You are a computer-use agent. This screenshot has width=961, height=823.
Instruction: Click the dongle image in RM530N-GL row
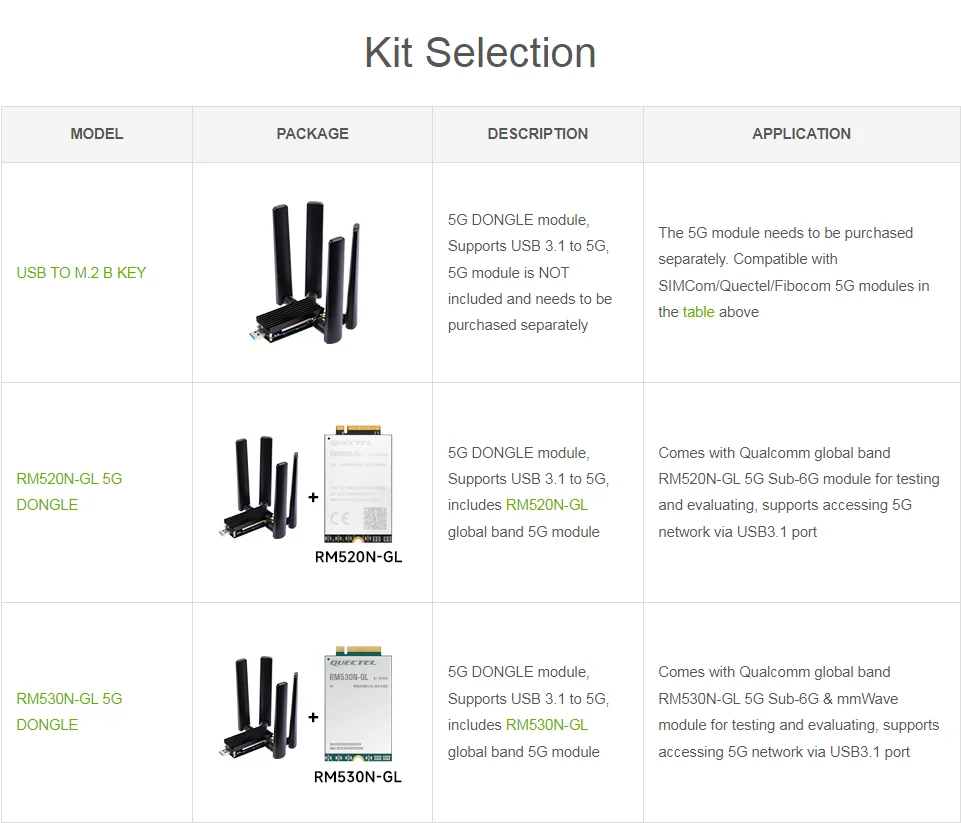click(260, 707)
